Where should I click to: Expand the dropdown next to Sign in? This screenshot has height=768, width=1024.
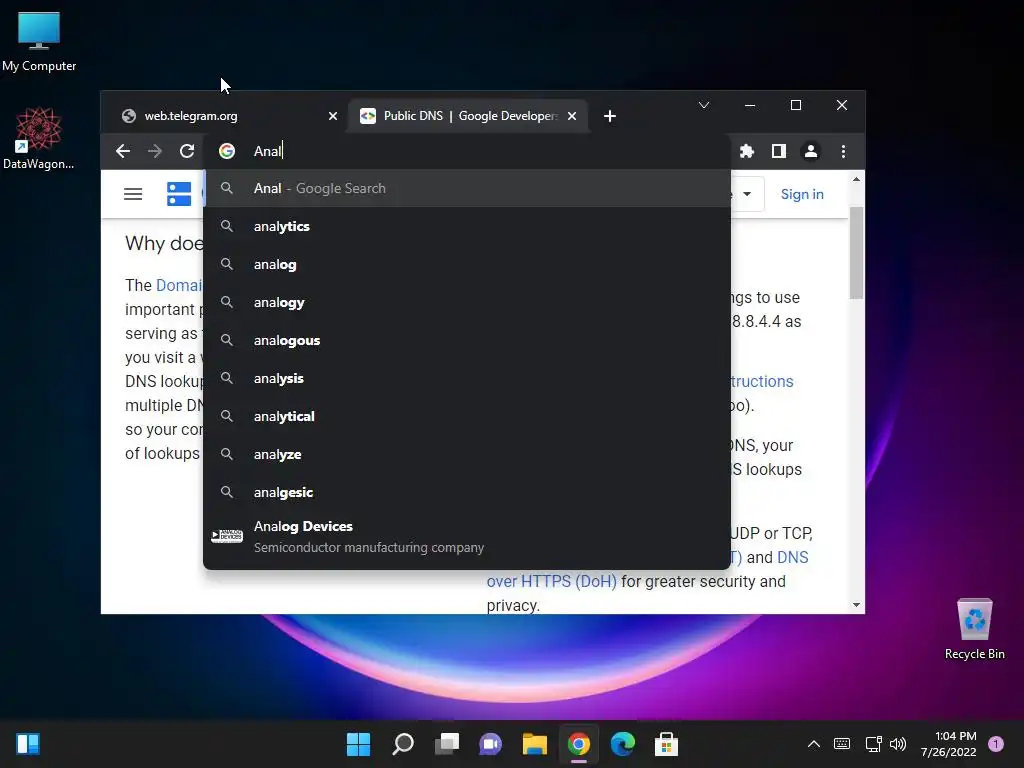(x=747, y=194)
